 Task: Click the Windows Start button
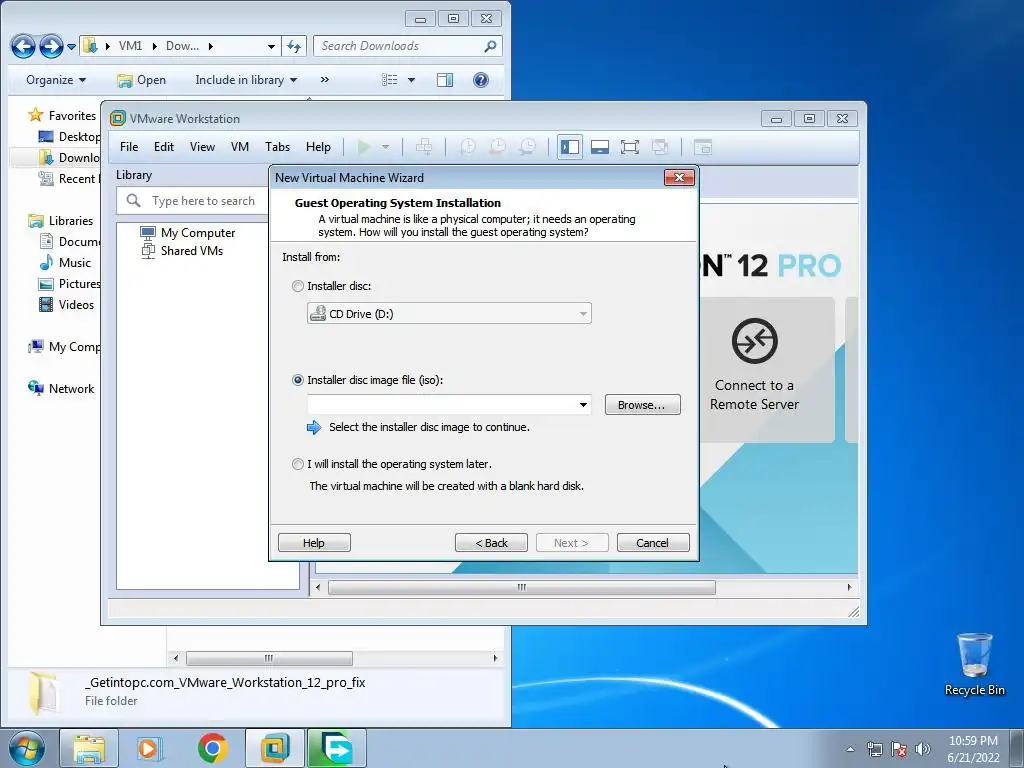click(x=26, y=749)
